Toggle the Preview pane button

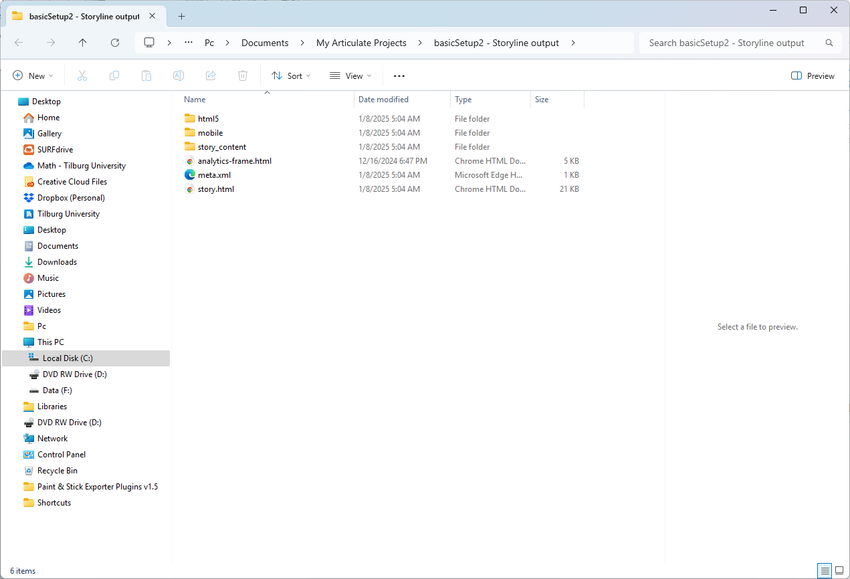812,76
